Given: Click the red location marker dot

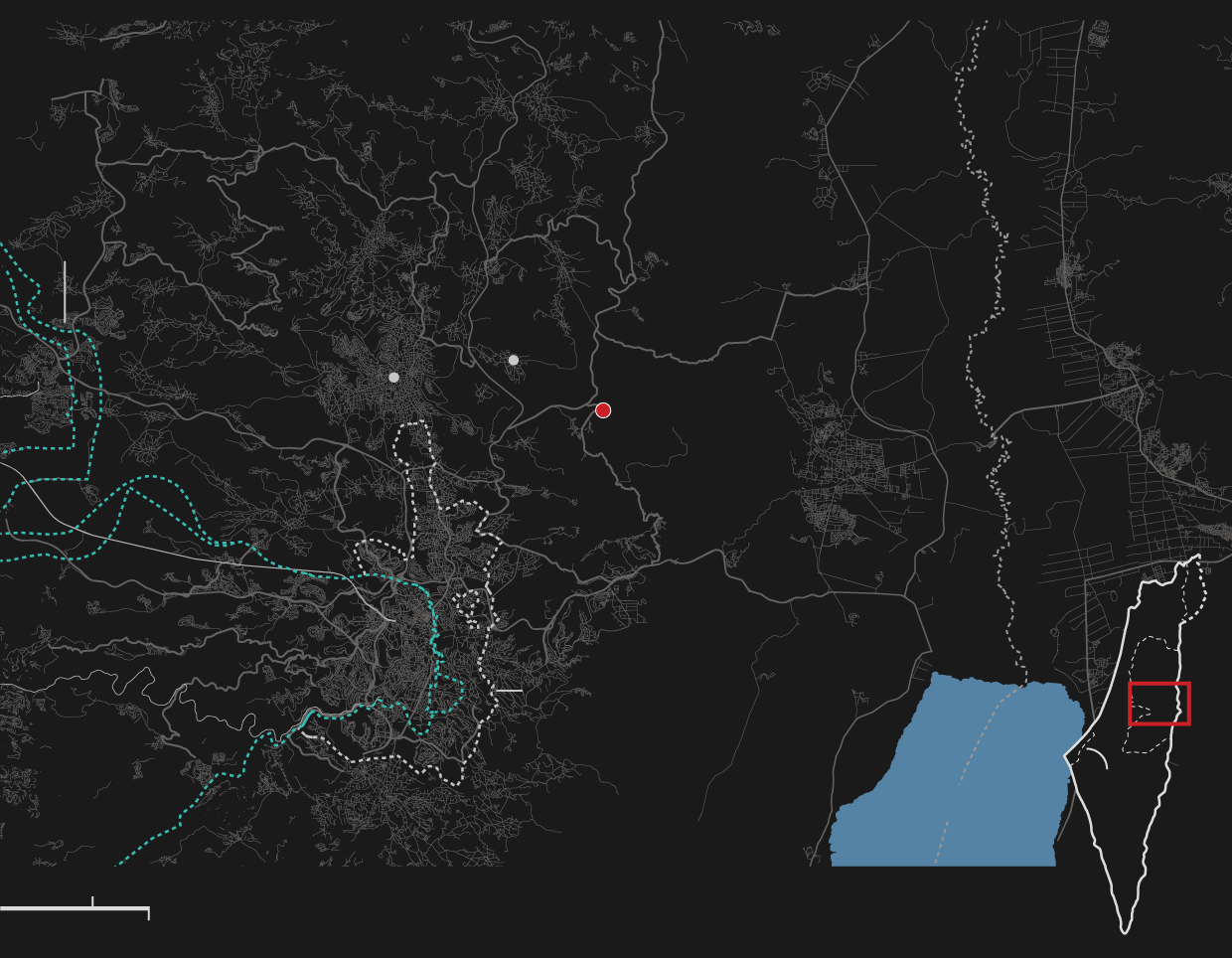Looking at the screenshot, I should [603, 410].
